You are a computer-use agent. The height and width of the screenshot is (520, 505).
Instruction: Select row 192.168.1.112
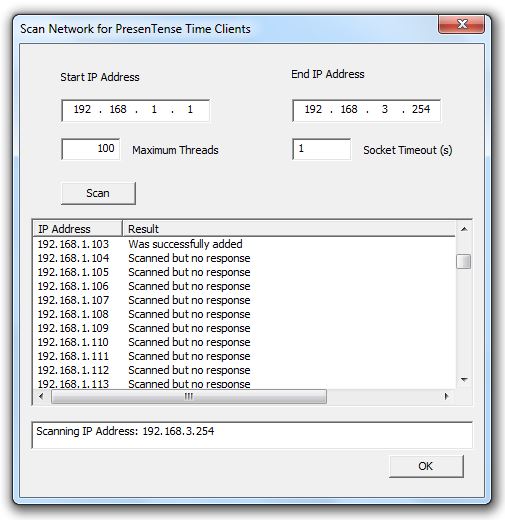tap(244, 370)
